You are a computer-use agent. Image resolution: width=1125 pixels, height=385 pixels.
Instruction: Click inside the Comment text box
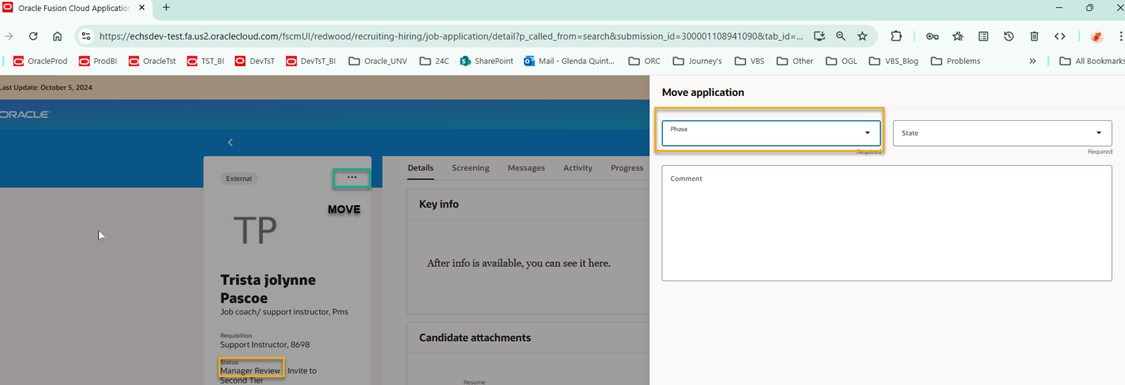point(887,223)
